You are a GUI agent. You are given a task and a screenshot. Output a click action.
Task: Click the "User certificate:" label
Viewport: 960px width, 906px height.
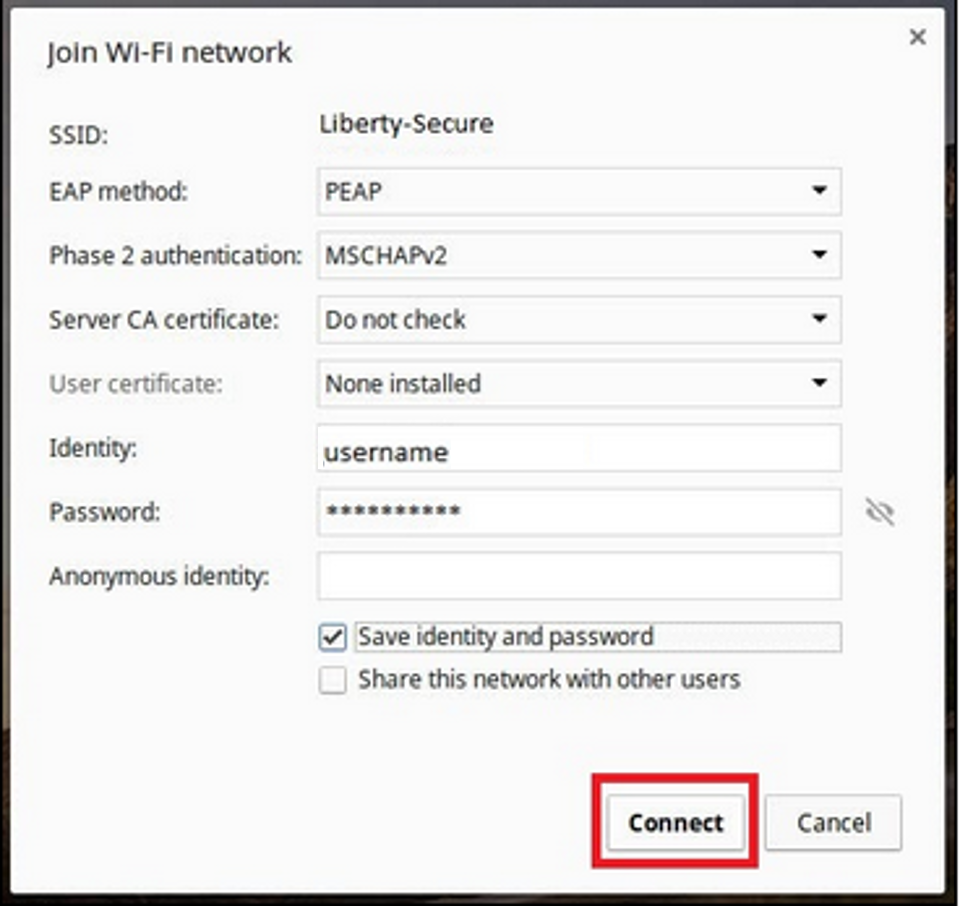[136, 384]
